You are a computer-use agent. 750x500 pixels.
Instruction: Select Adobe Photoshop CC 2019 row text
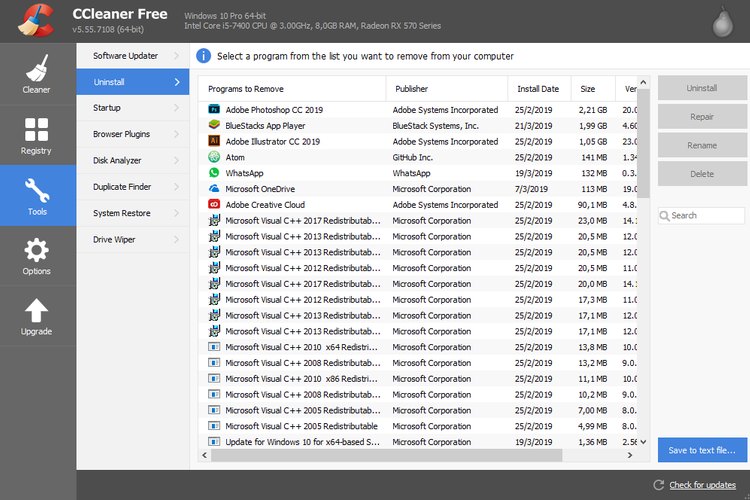tap(274, 110)
